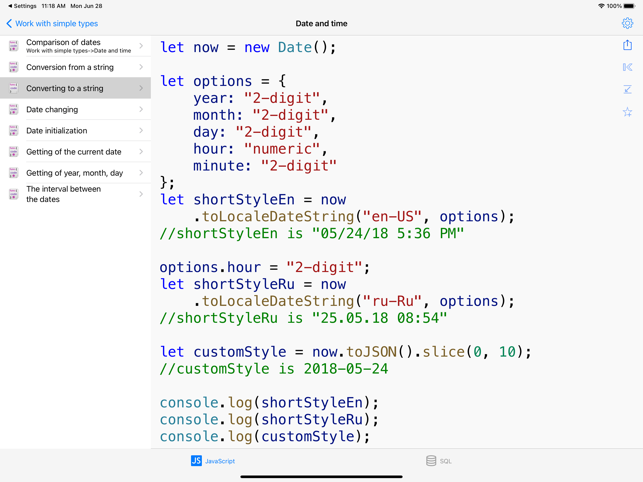Tap the diagonal arrow-to-line icon
The width and height of the screenshot is (643, 482).
[x=627, y=90]
